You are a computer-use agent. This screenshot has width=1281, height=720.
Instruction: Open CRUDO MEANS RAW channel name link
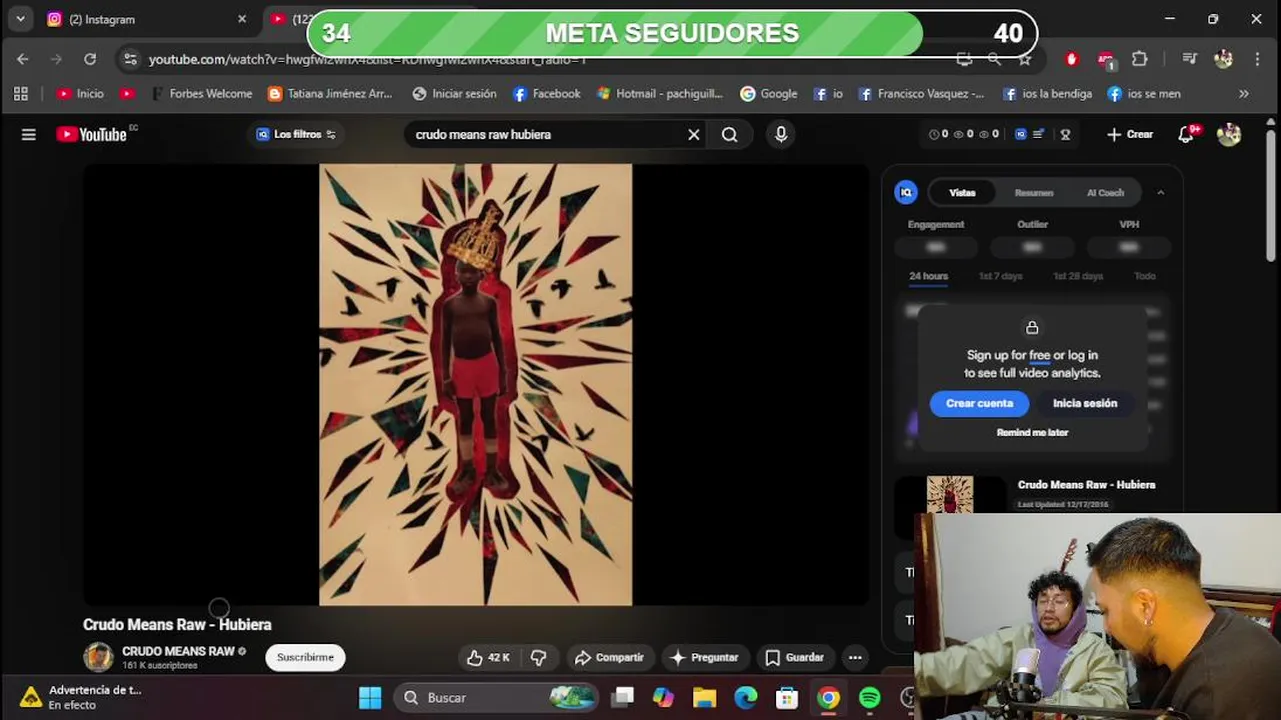[178, 651]
